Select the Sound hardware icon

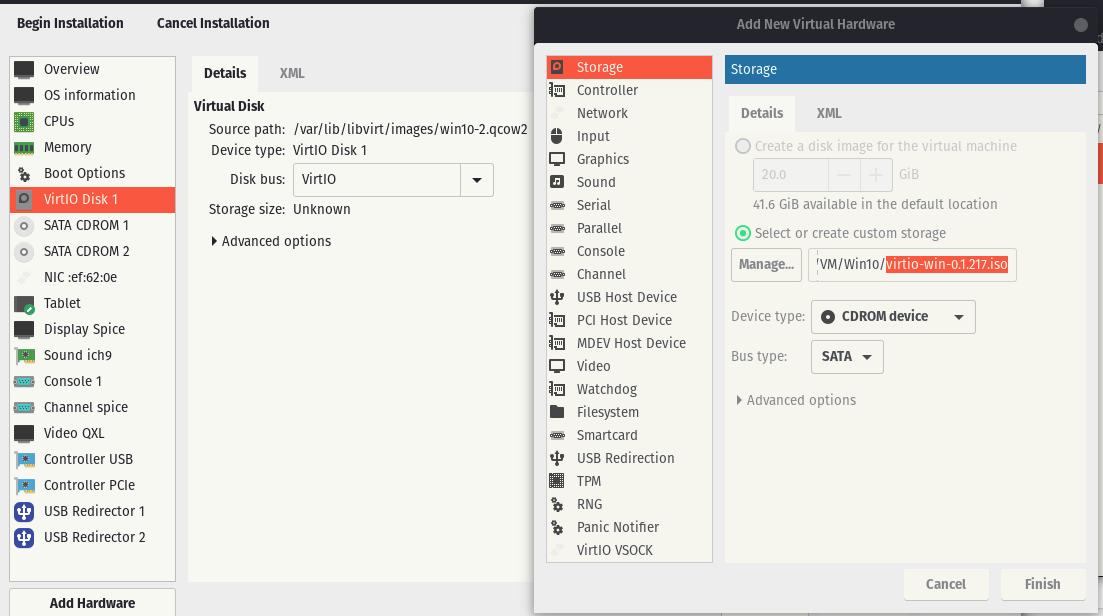coord(558,182)
